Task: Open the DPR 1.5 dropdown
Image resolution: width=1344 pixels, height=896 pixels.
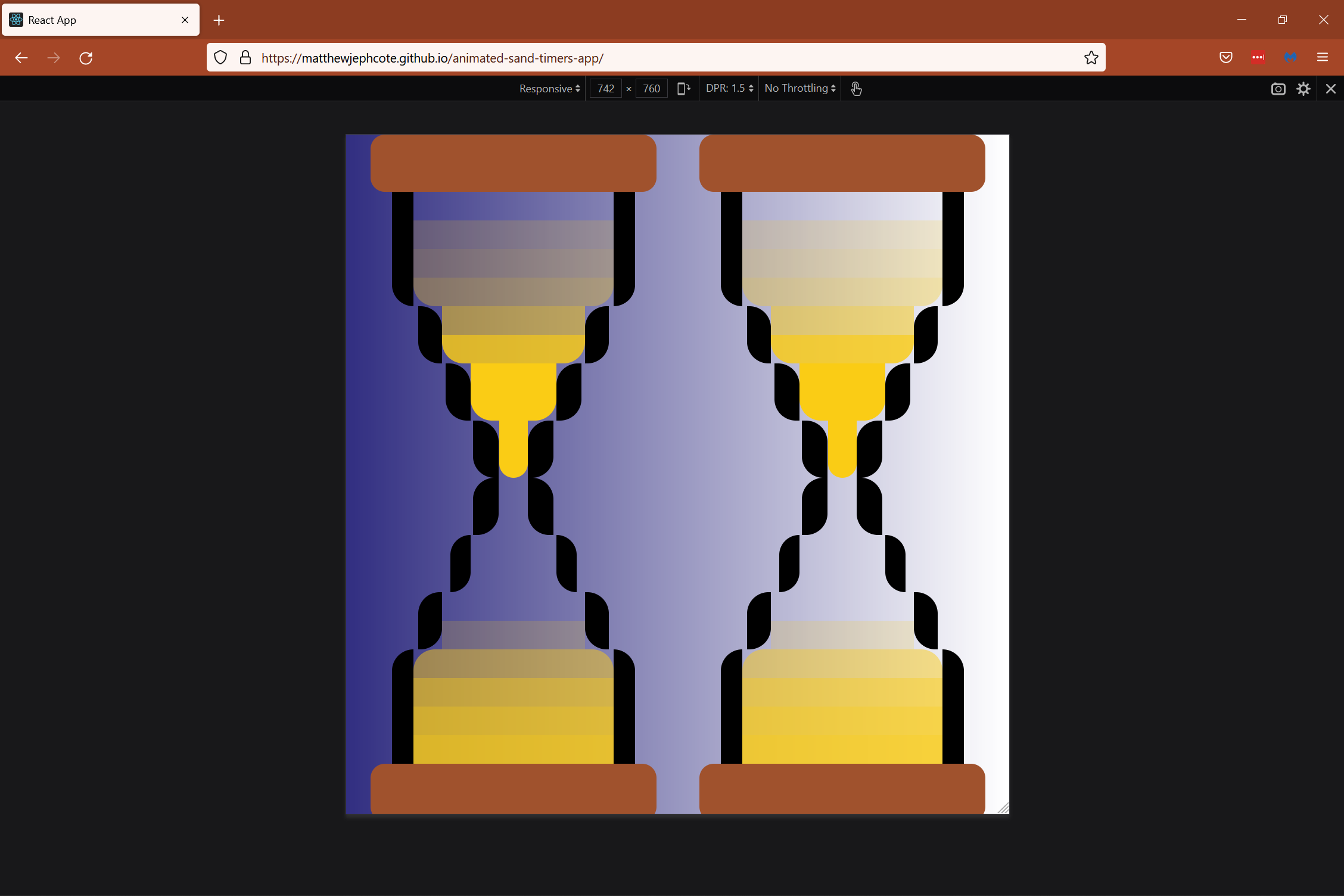Action: (727, 88)
